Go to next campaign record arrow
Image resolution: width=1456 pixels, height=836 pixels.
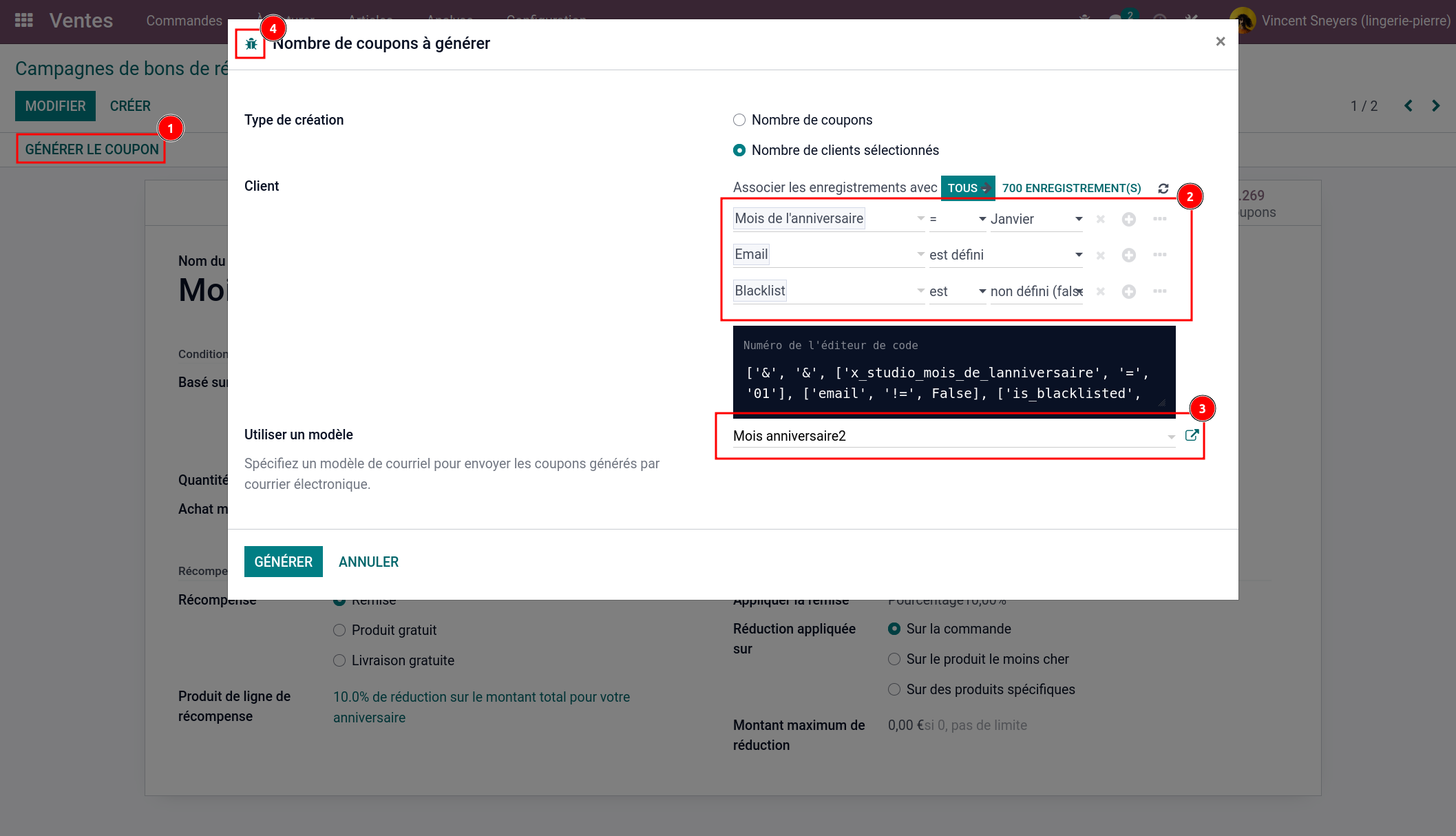(x=1435, y=106)
